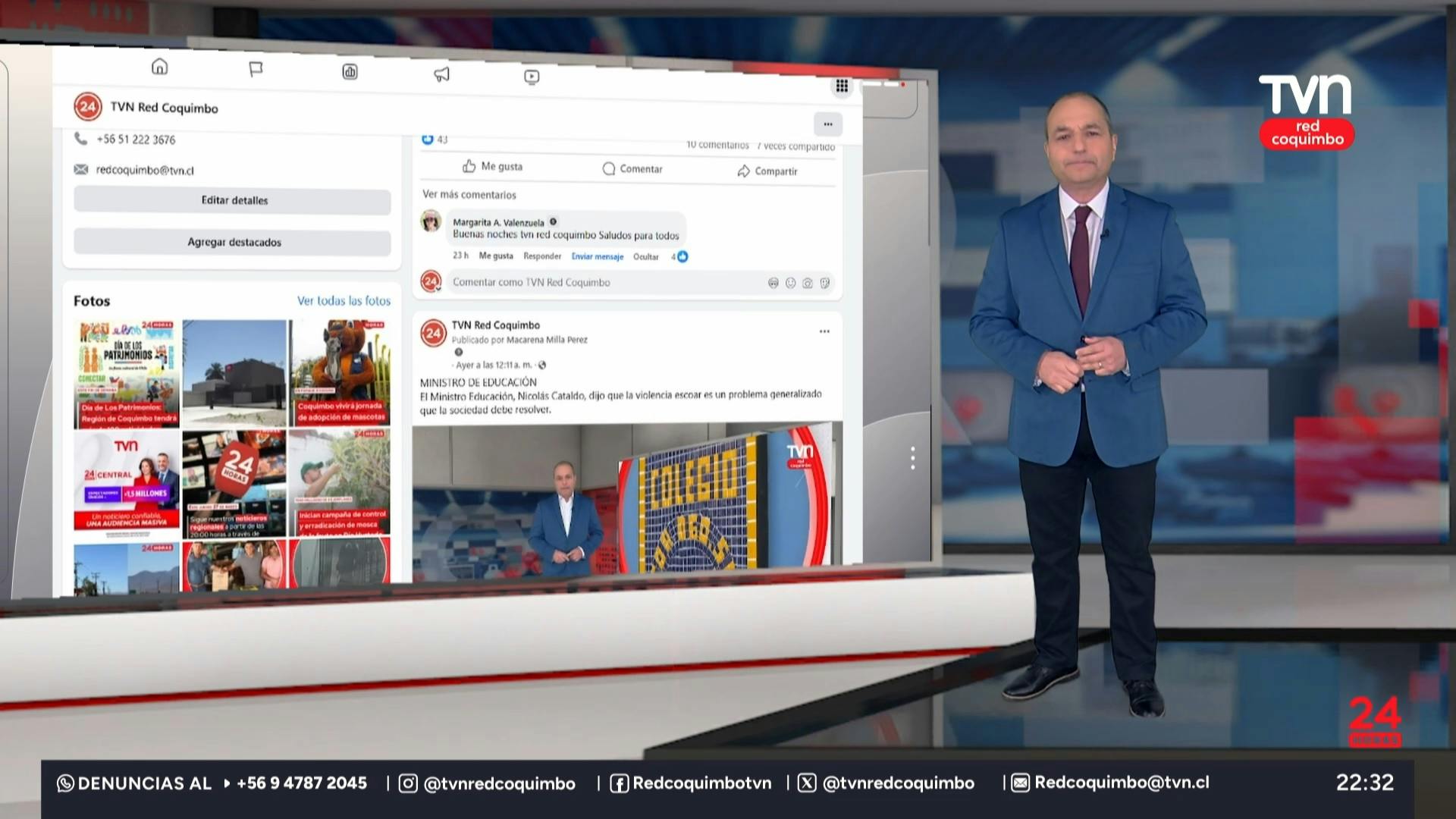
Task: Like Margarita's comment with Me gusta
Action: click(x=496, y=256)
